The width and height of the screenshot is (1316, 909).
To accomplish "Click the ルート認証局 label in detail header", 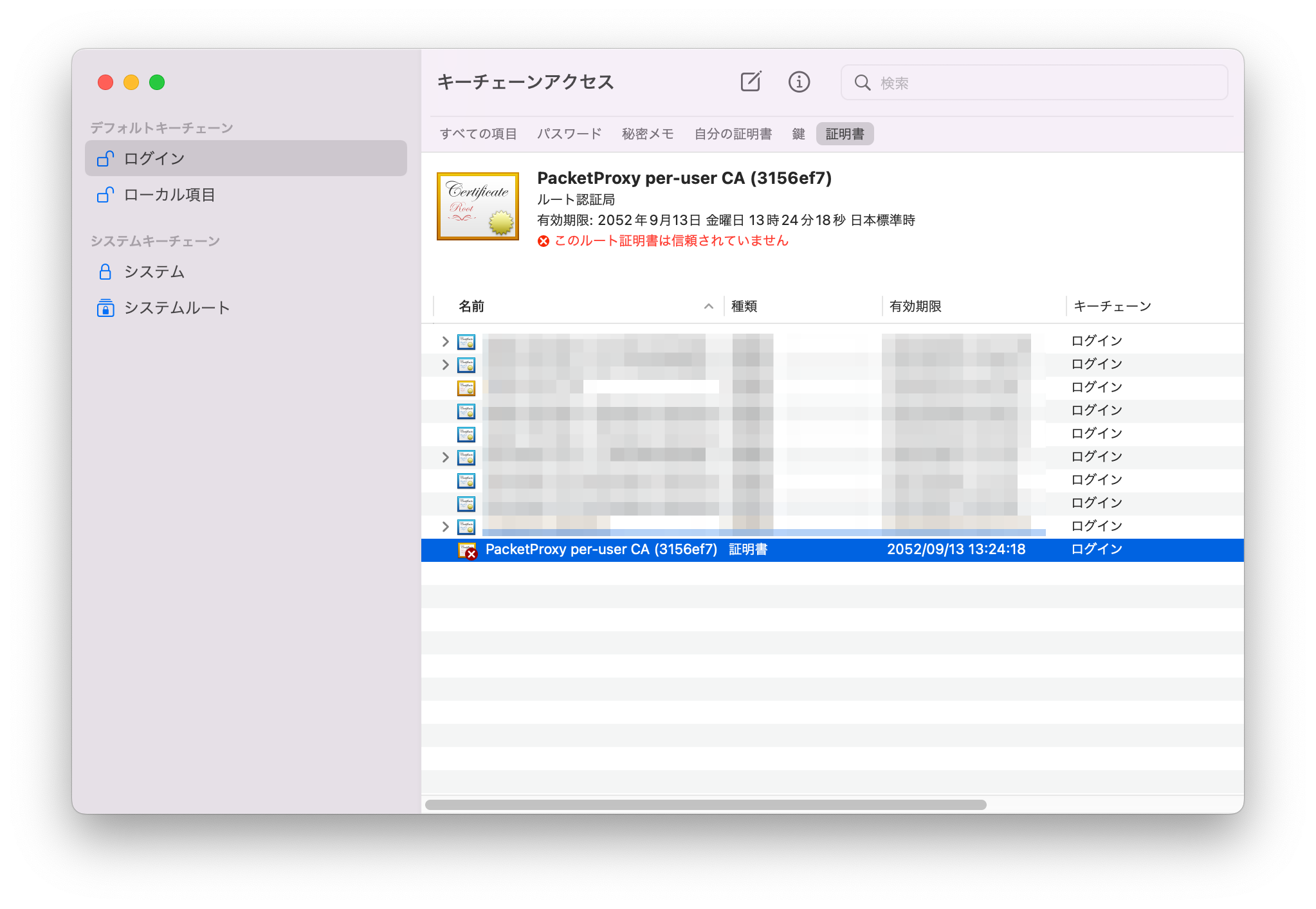I will point(576,200).
